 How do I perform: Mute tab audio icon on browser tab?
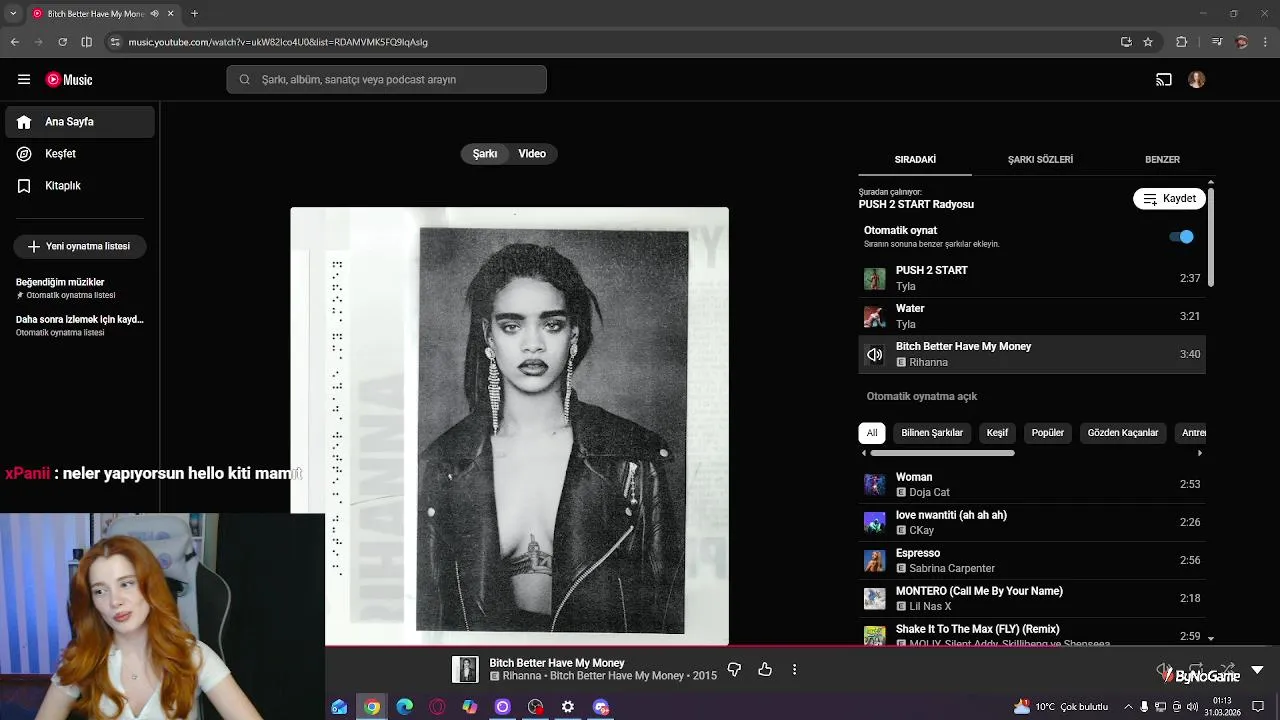[154, 14]
